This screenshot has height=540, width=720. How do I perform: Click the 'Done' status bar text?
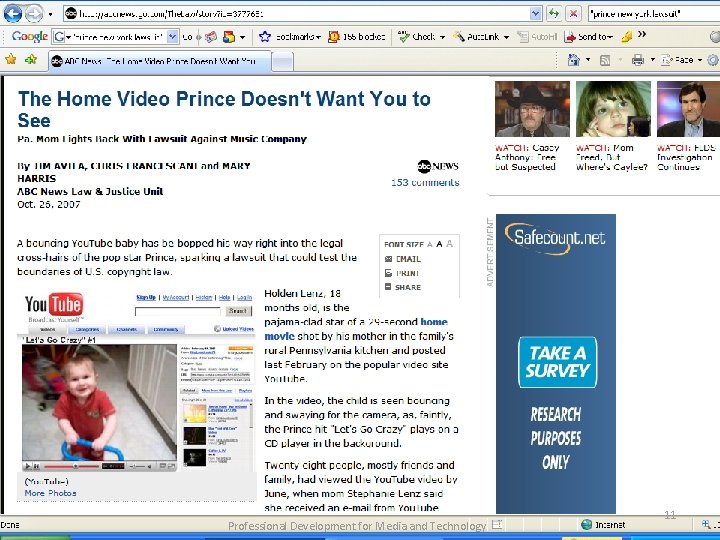(x=10, y=525)
